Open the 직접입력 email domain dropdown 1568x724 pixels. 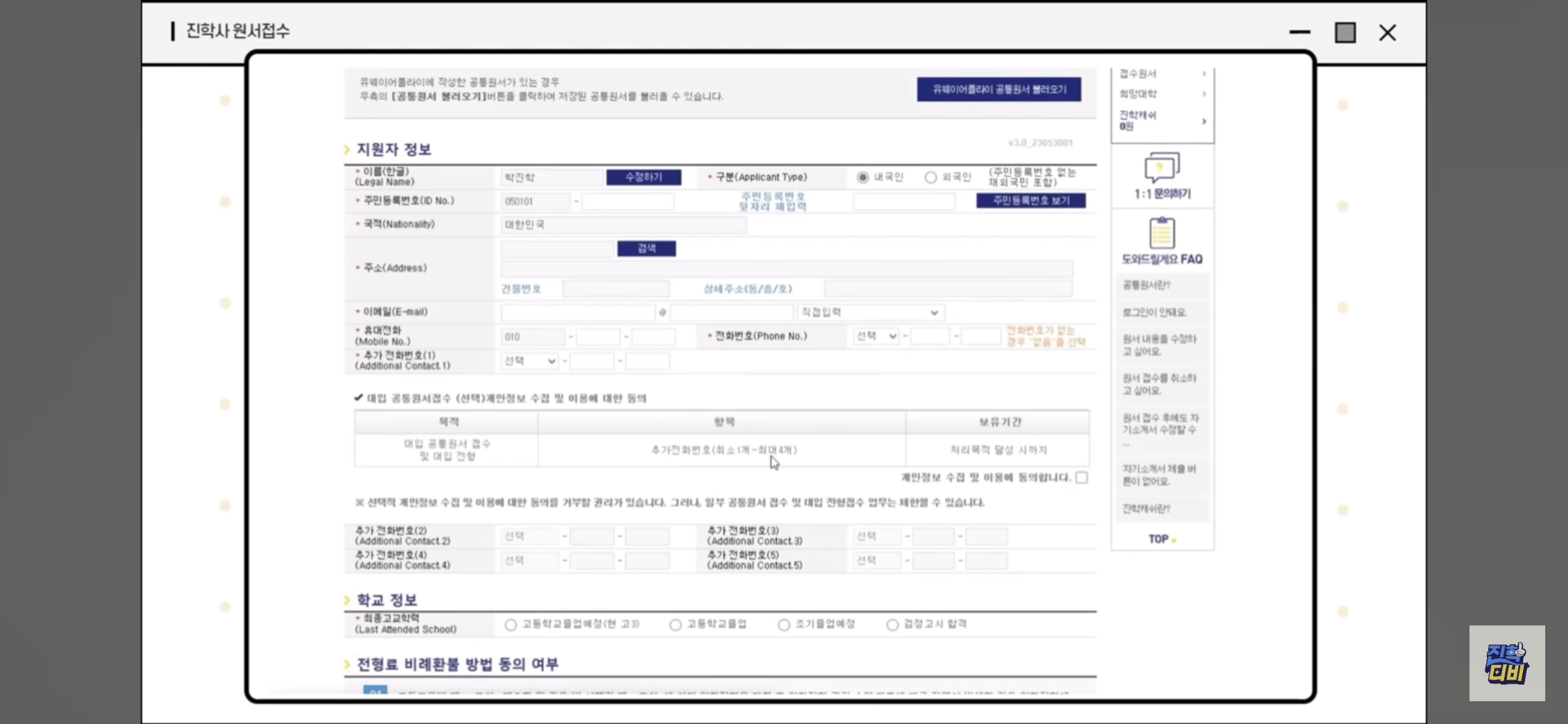coord(870,312)
